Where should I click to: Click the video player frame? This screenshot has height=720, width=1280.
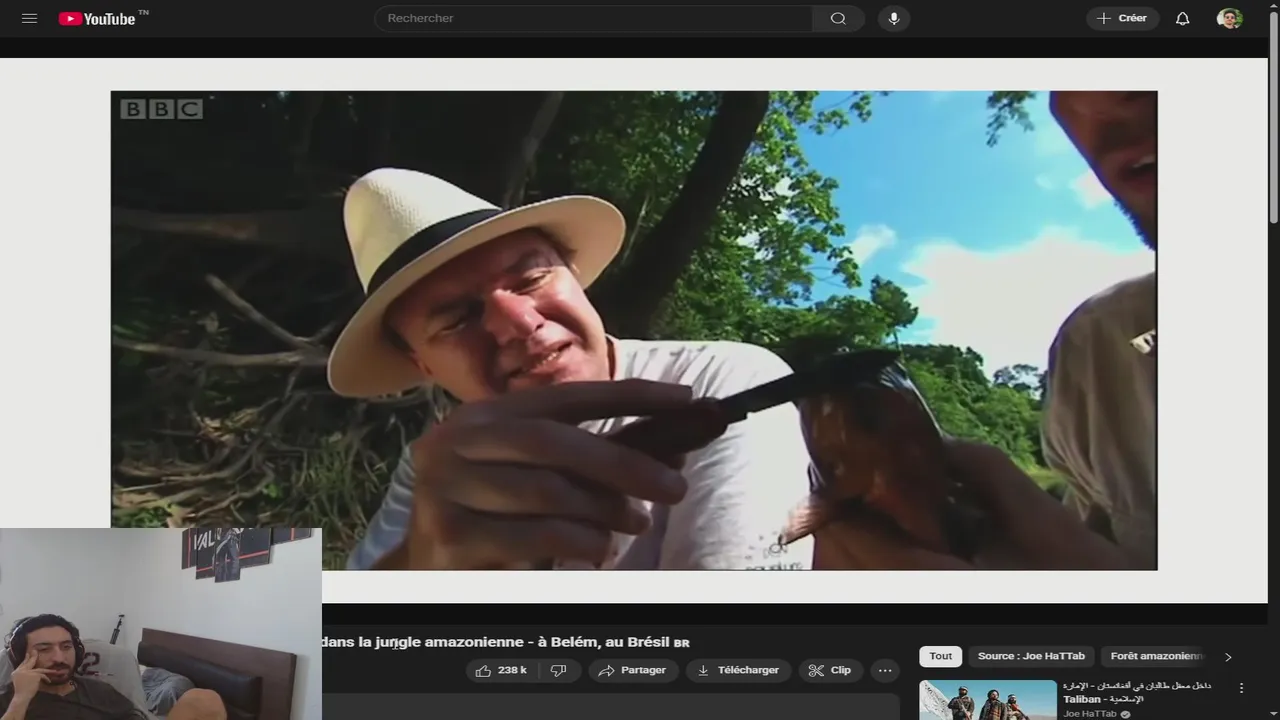(634, 331)
